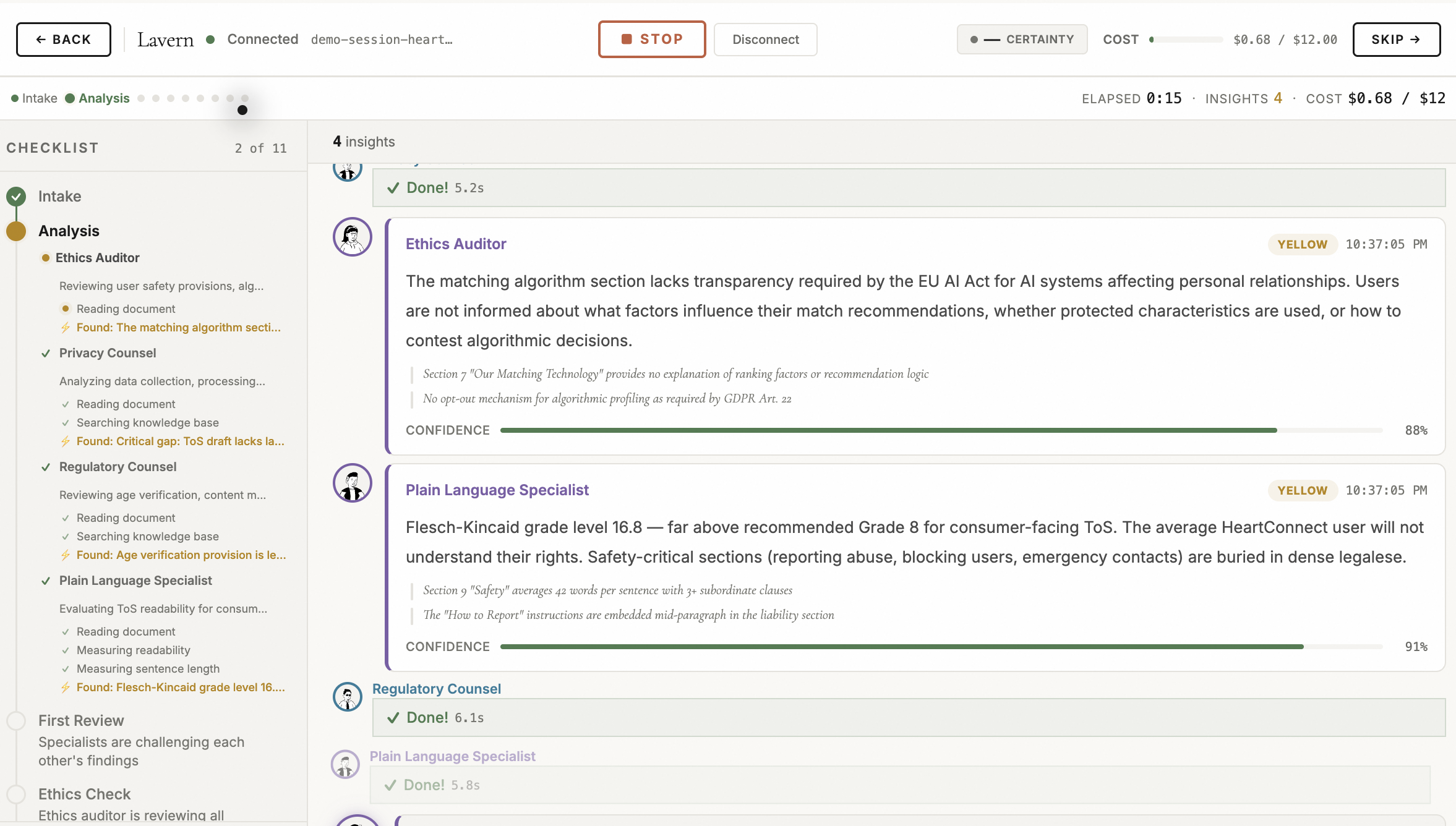This screenshot has width=1456, height=826.
Task: Click the Disconnect button
Action: (765, 40)
